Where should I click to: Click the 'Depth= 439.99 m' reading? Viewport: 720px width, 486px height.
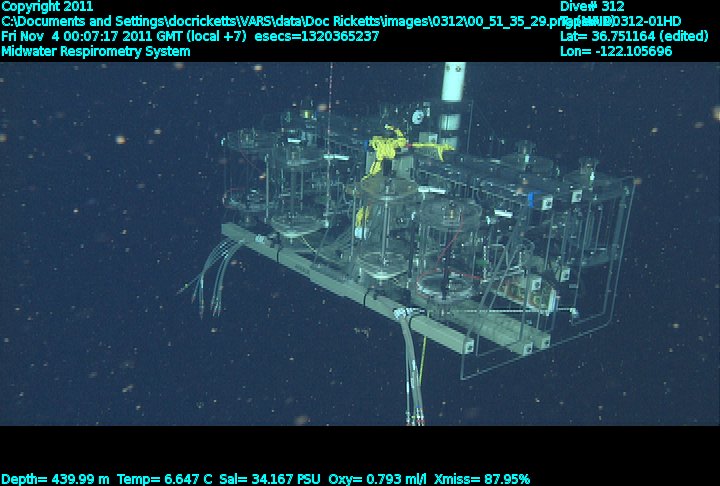(x=56, y=480)
